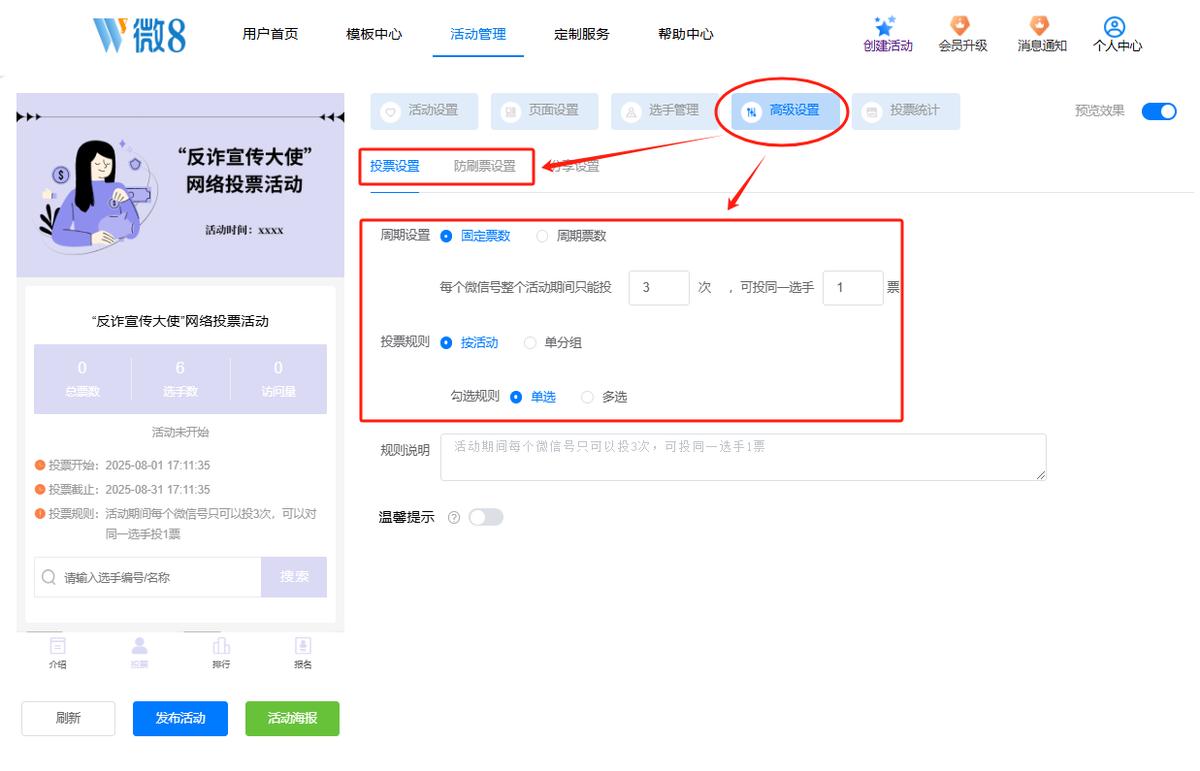Image resolution: width=1200 pixels, height=771 pixels.
Task: Choose 单分组 voting rule
Action: pos(553,342)
